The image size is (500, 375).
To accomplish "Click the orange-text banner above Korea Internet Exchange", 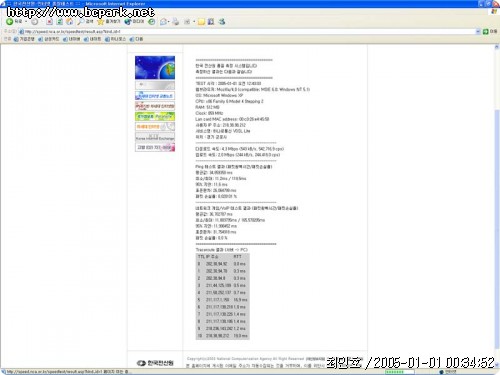I will [x=155, y=127].
